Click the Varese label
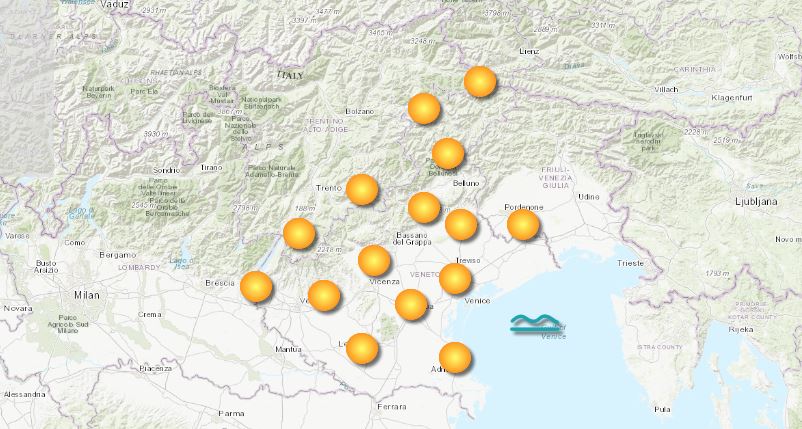 [17, 236]
